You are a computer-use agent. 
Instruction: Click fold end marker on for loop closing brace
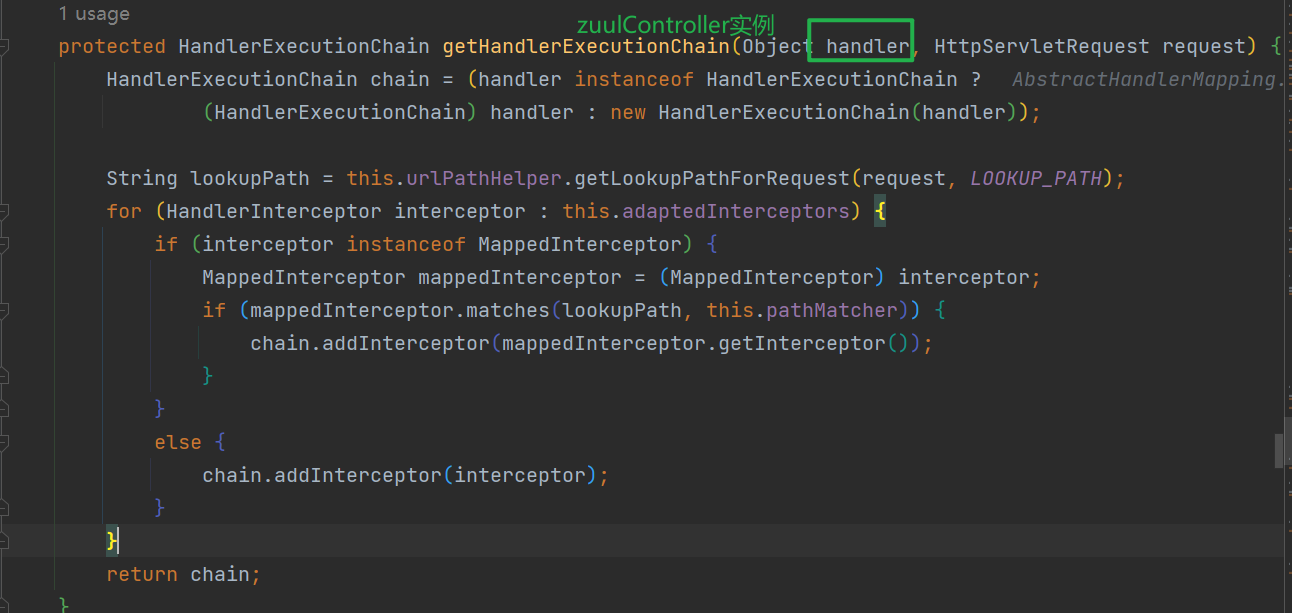point(4,541)
